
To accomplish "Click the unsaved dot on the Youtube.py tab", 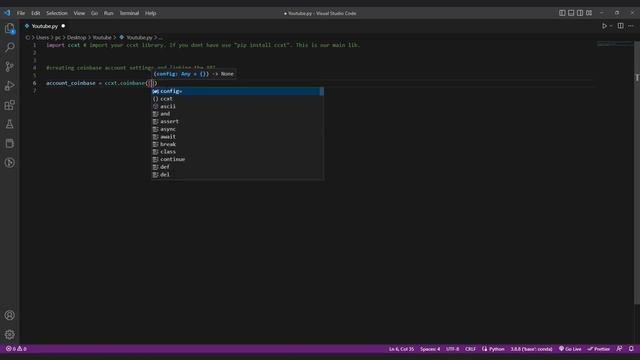I will point(63,26).
